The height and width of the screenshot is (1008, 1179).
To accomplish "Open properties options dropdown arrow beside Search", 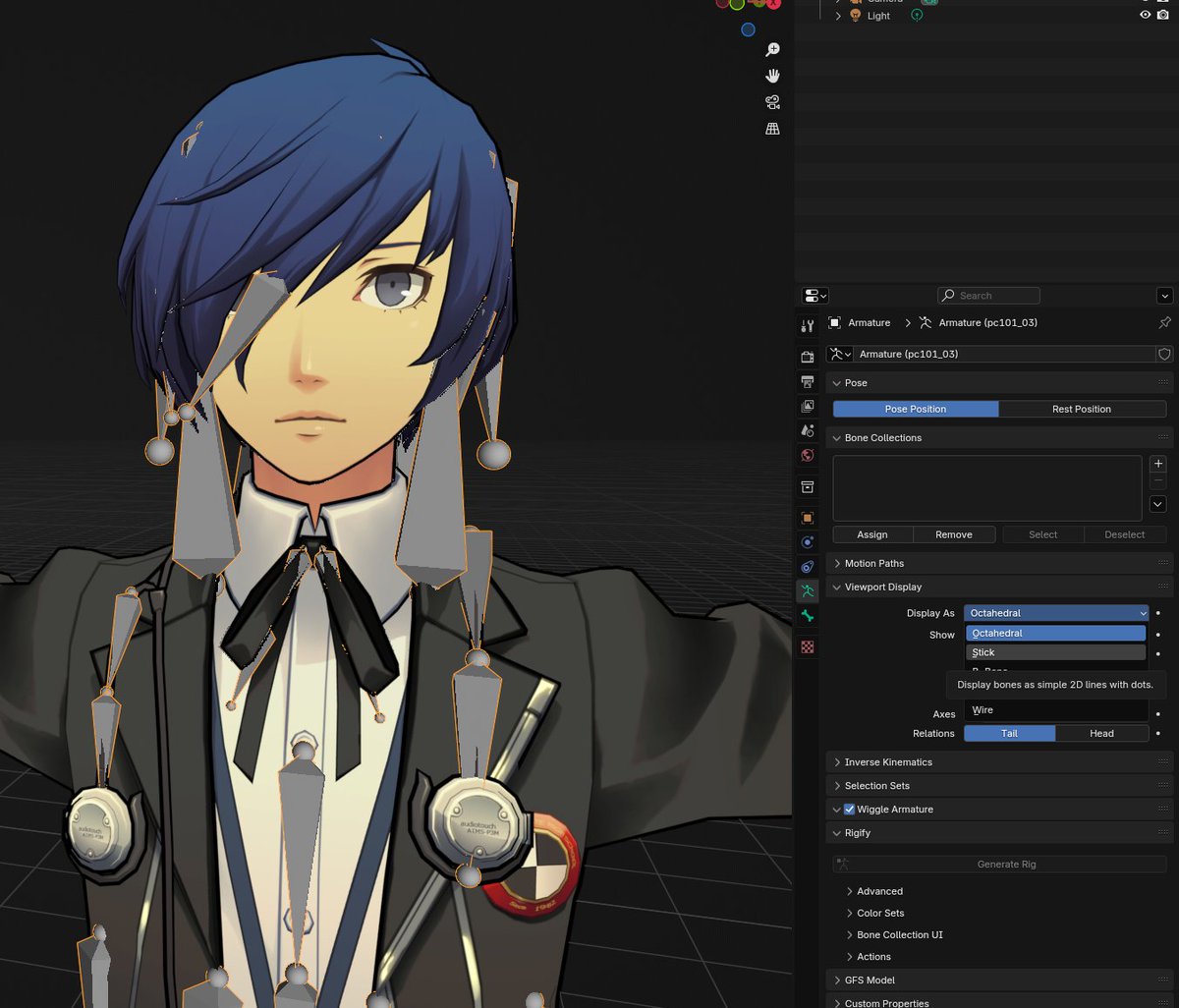I will (1164, 296).
